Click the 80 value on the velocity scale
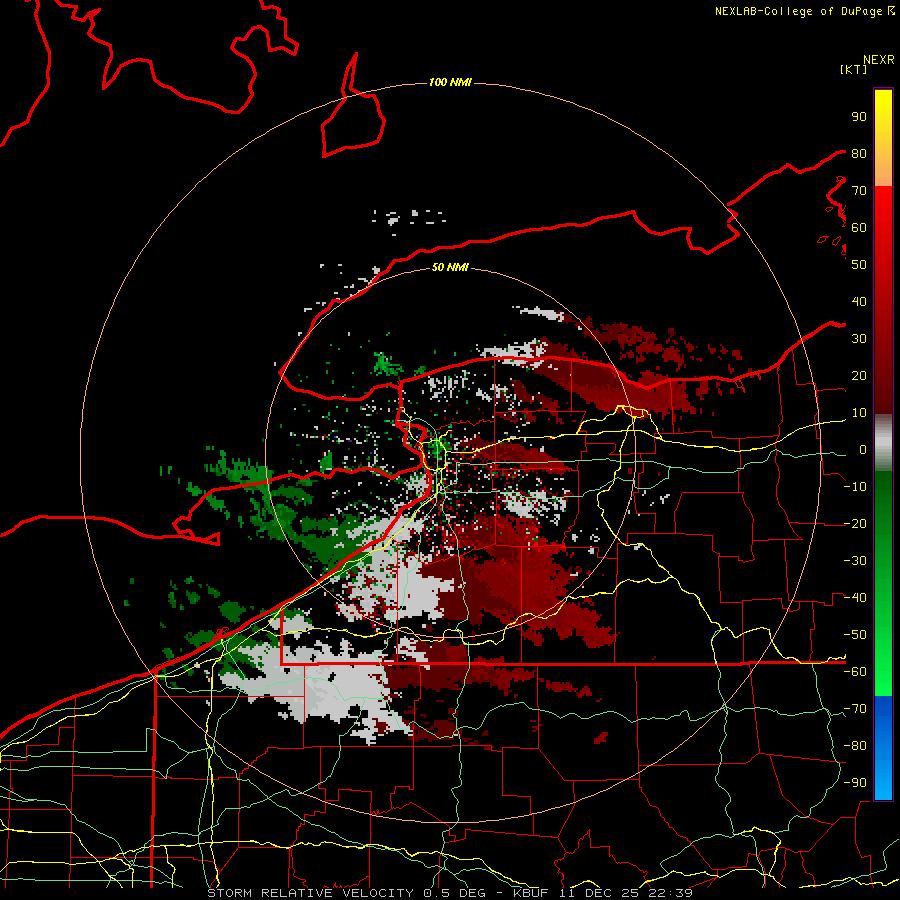The width and height of the screenshot is (900, 900). 859,153
